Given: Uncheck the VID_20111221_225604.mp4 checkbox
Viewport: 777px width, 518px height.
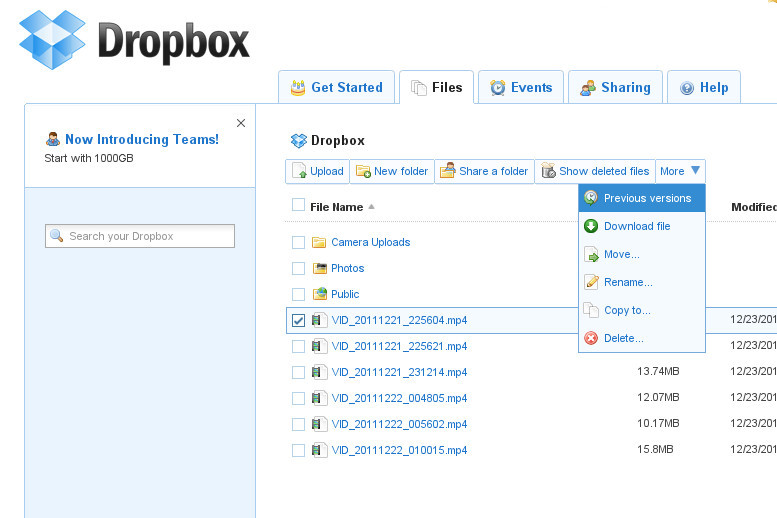Looking at the screenshot, I should 298,320.
